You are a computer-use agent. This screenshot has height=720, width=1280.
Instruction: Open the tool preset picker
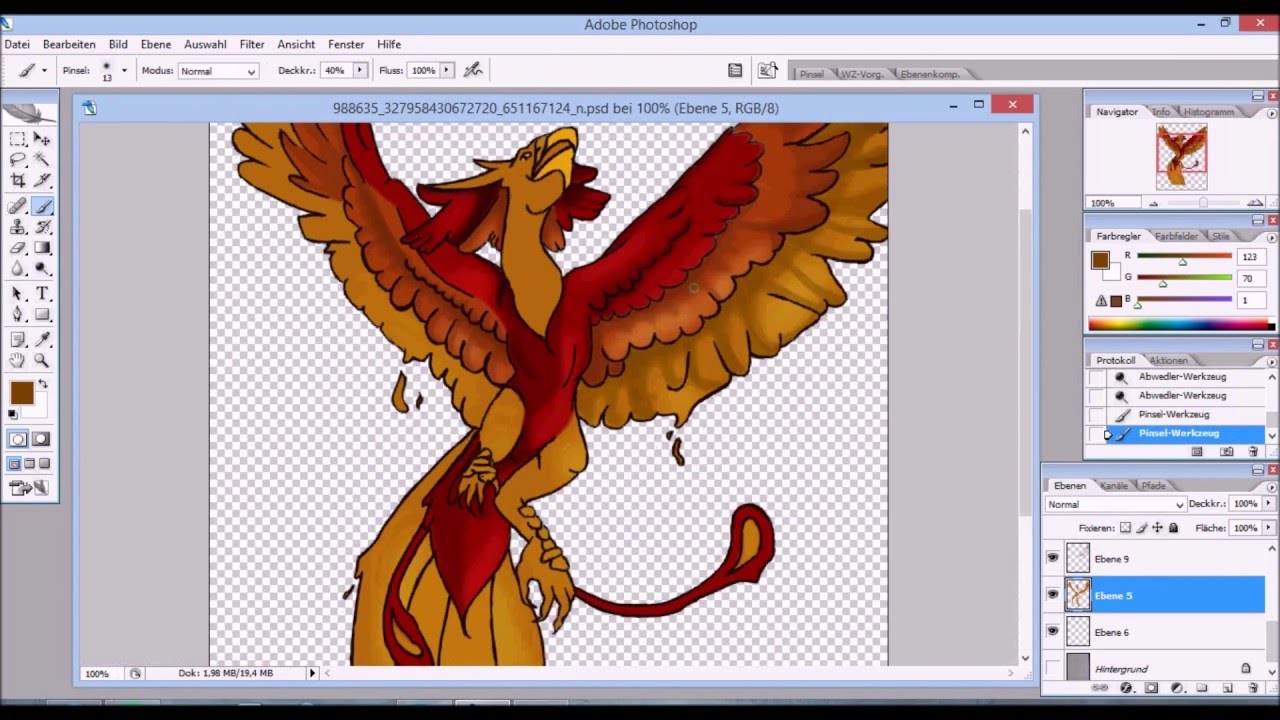[32, 70]
